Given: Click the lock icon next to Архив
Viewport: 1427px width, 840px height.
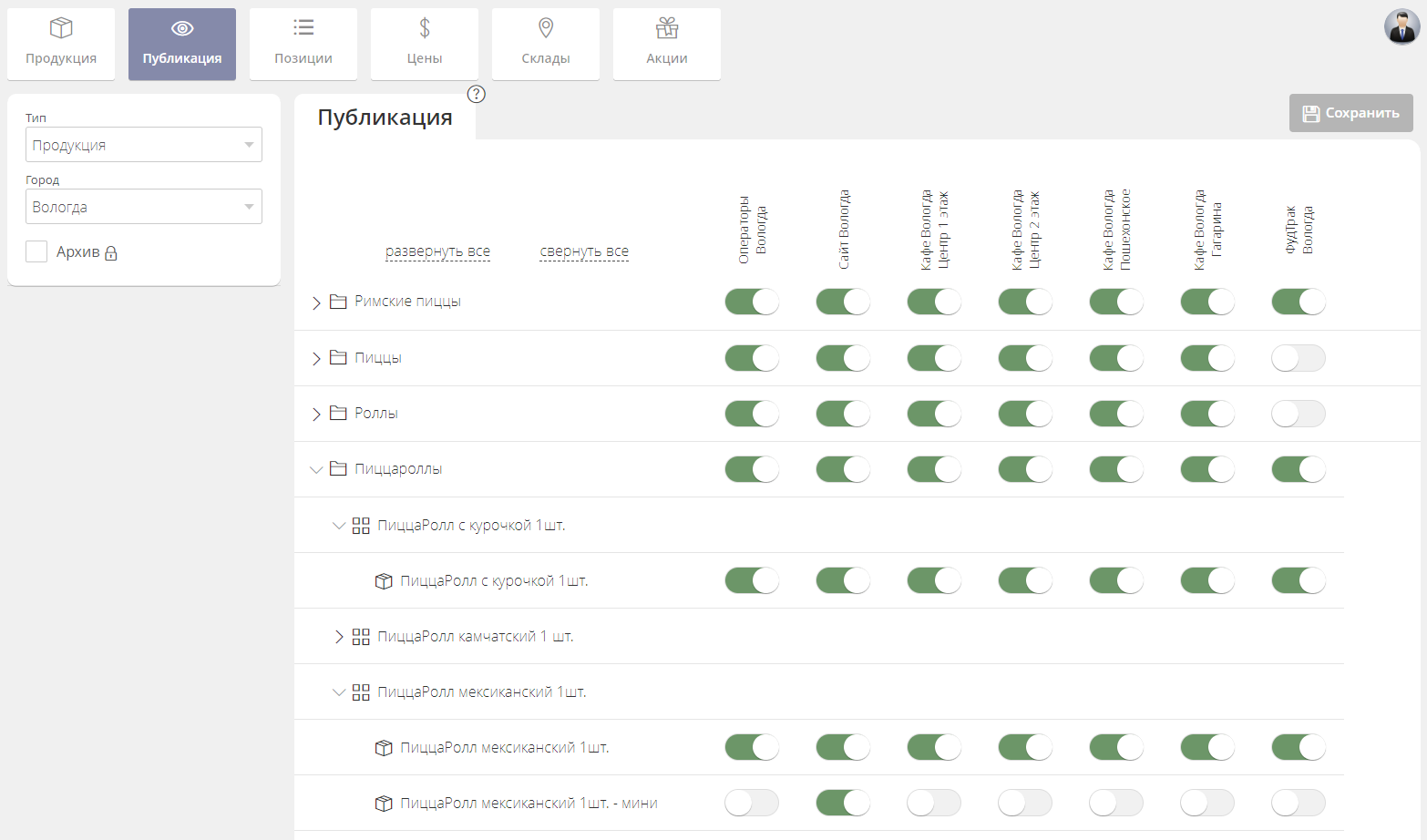Looking at the screenshot, I should (x=111, y=253).
